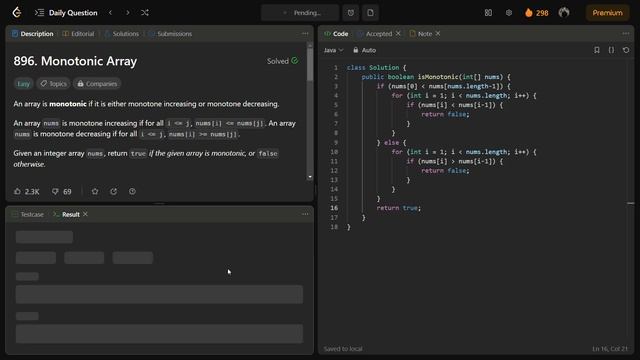This screenshot has width=640, height=360.
Task: Open the Accepted tab
Action: coord(375,34)
